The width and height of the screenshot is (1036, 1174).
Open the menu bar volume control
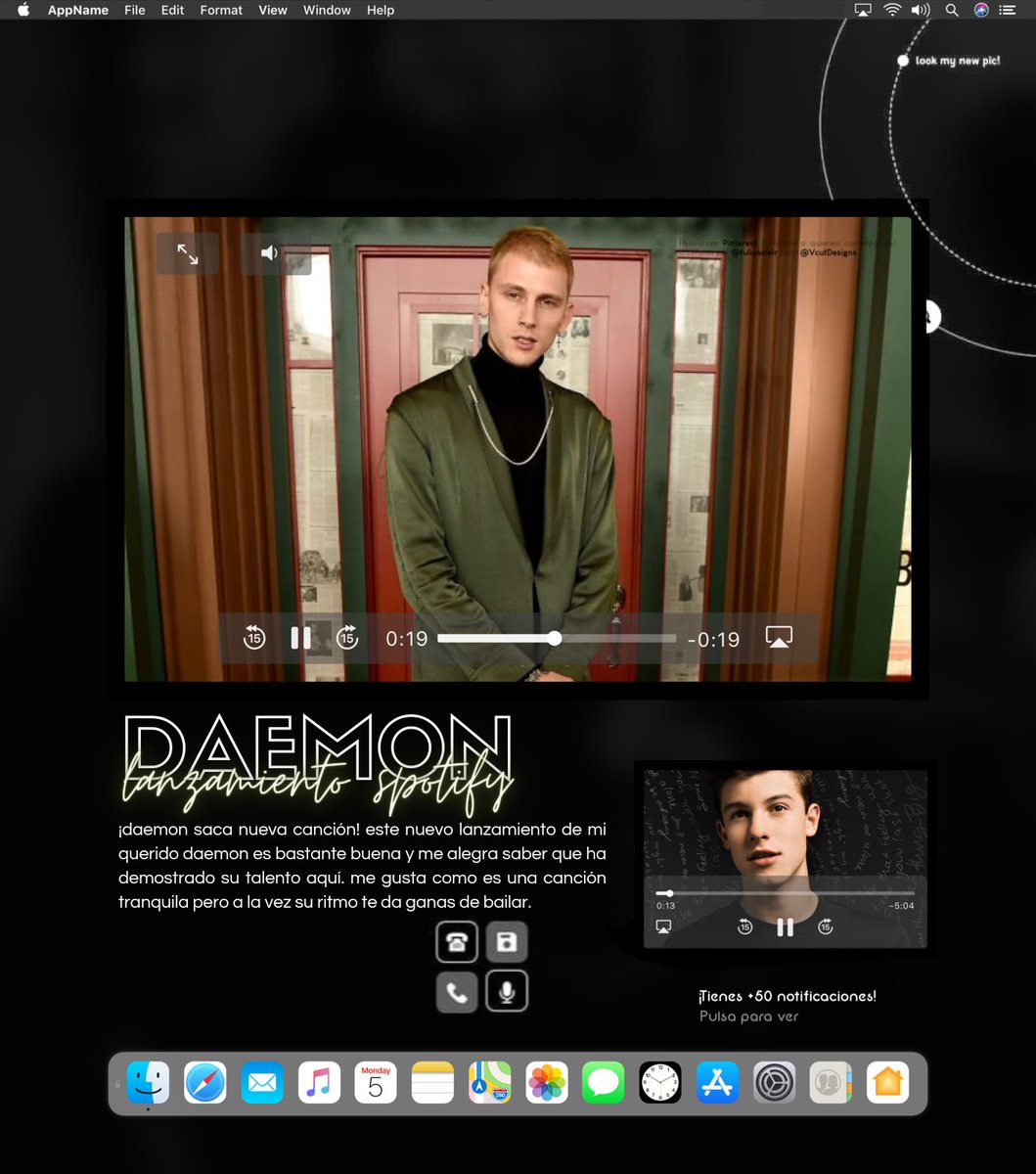[x=921, y=10]
